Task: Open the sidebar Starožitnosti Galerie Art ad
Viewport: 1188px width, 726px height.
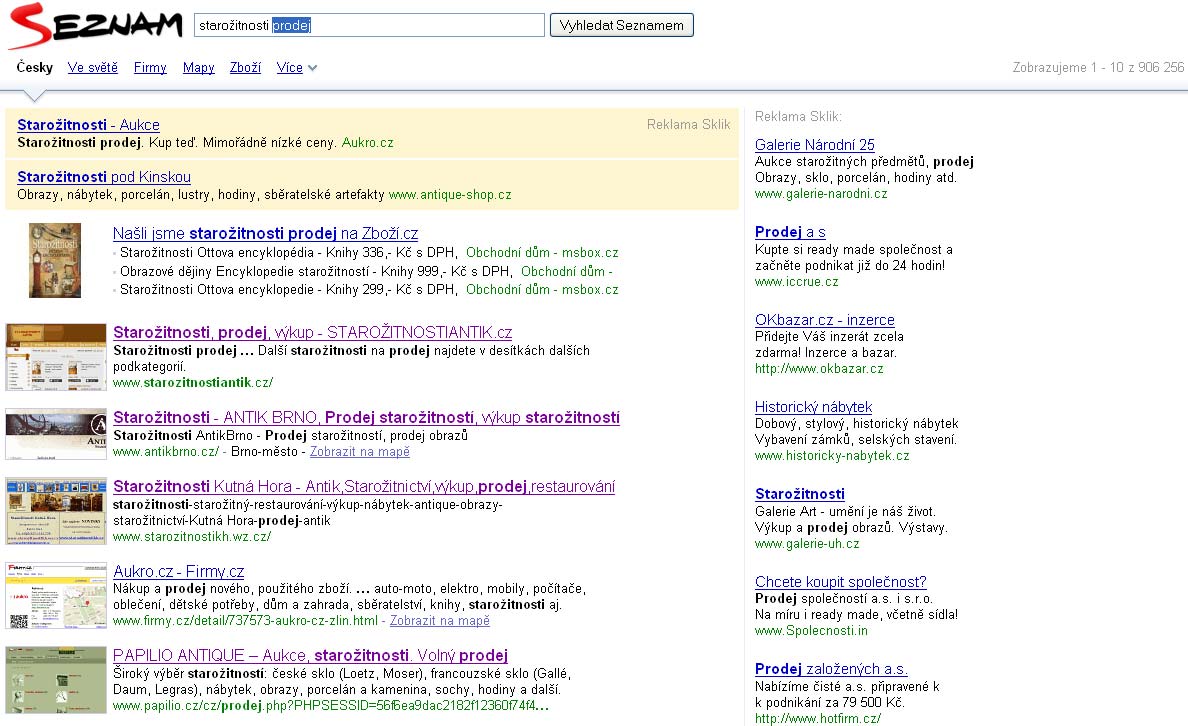Action: click(799, 494)
